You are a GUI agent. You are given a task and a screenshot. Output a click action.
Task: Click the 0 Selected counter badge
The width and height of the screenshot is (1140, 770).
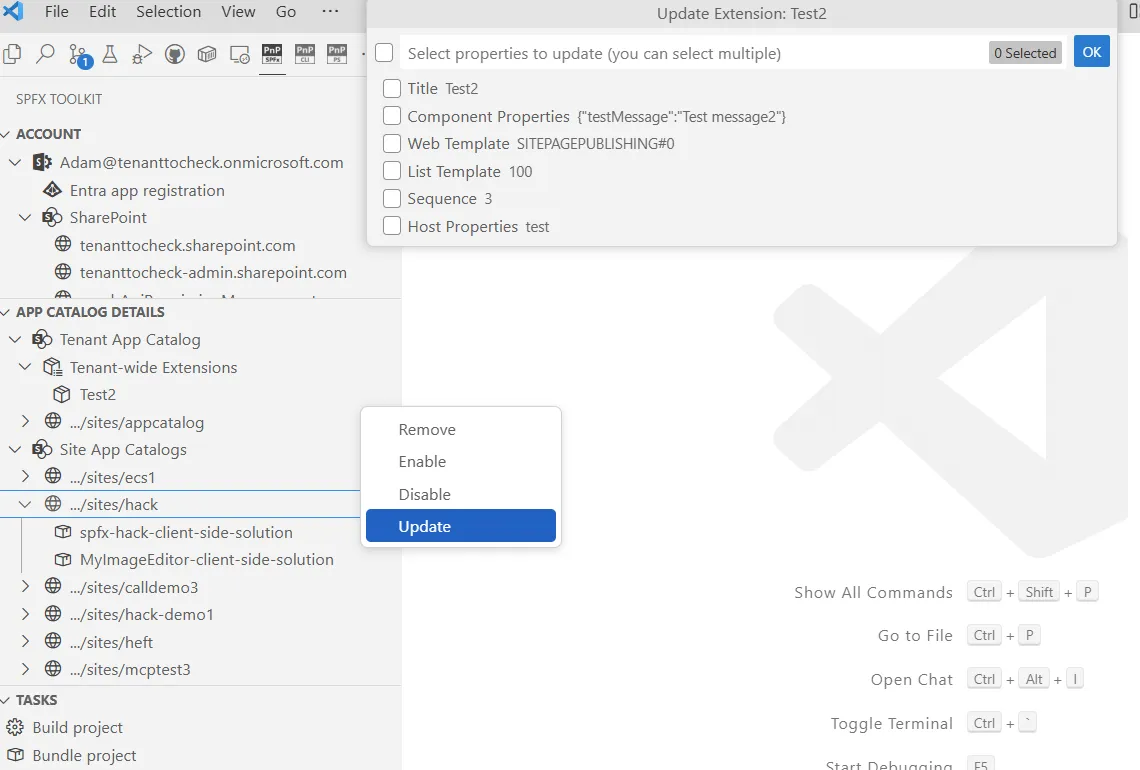coord(1025,52)
